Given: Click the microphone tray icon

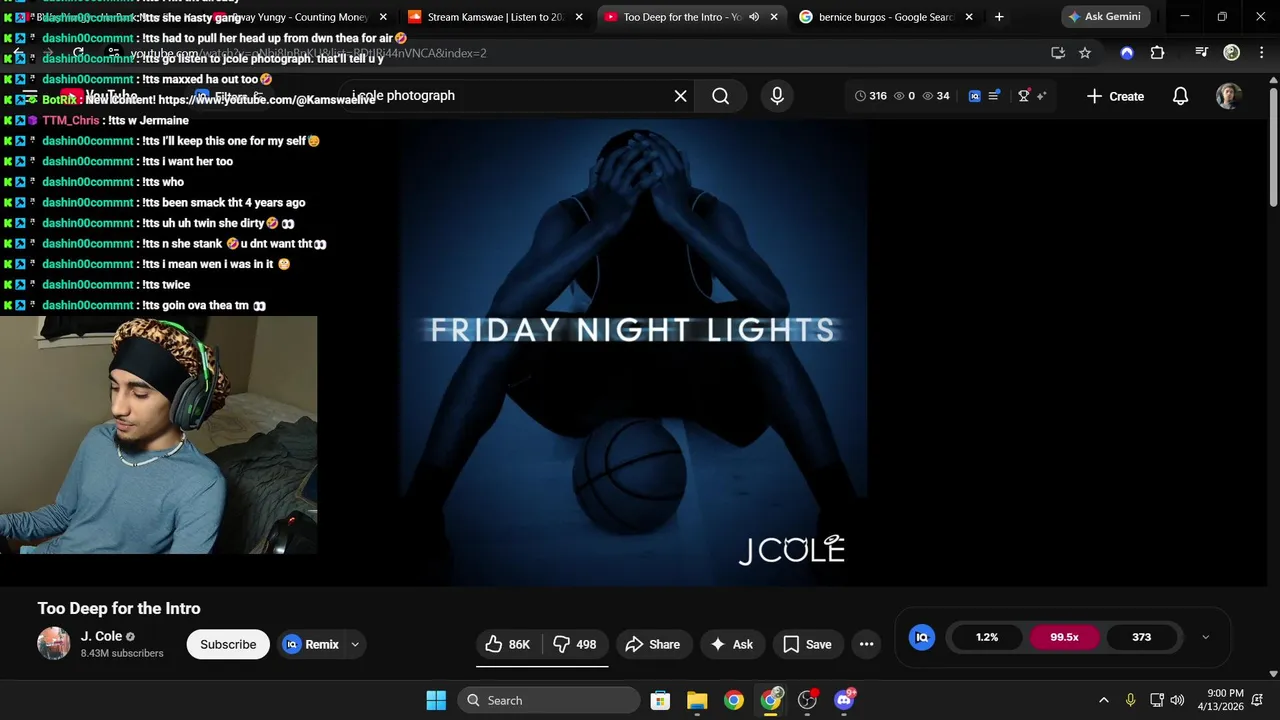Looking at the screenshot, I should (1130, 700).
